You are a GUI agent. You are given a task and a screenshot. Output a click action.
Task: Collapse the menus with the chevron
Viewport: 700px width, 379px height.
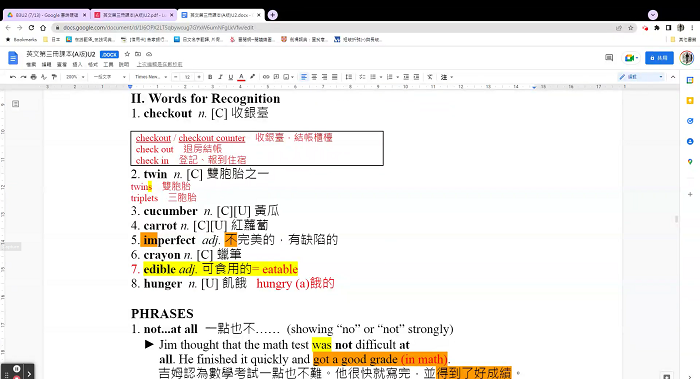pos(673,77)
